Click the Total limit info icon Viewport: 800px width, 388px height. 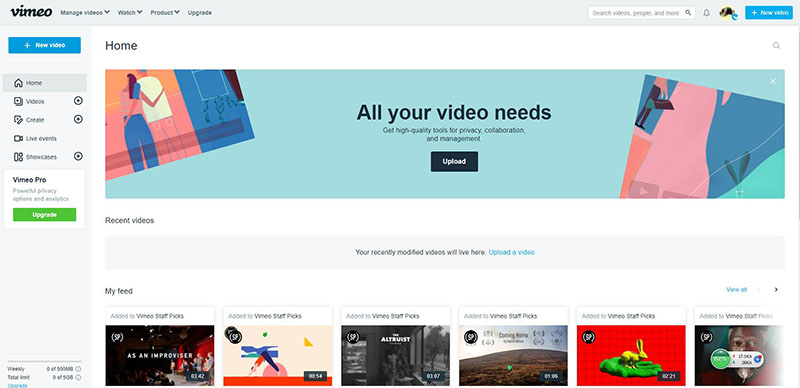tap(79, 377)
